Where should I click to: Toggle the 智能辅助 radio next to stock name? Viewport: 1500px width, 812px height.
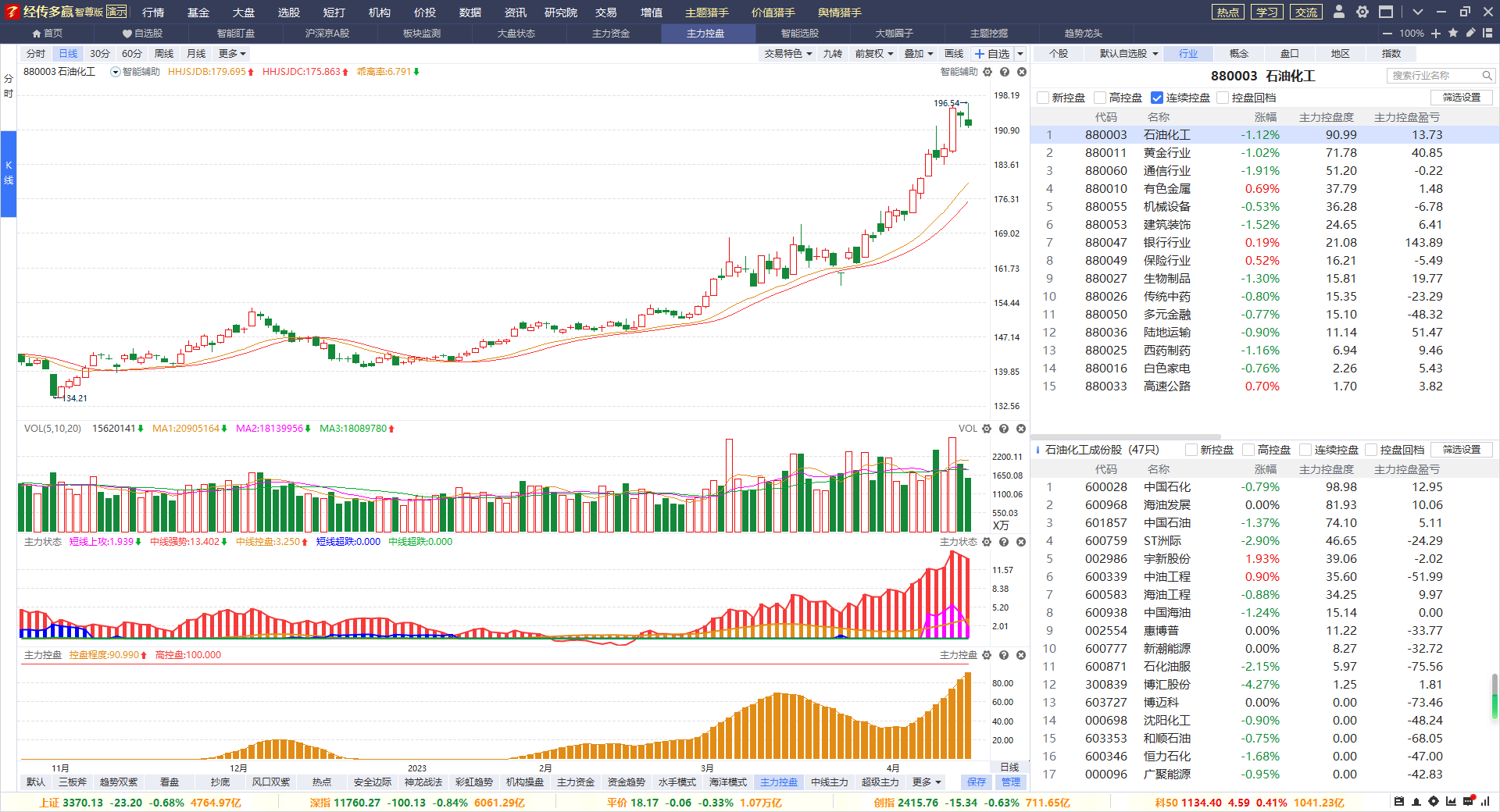(x=116, y=72)
